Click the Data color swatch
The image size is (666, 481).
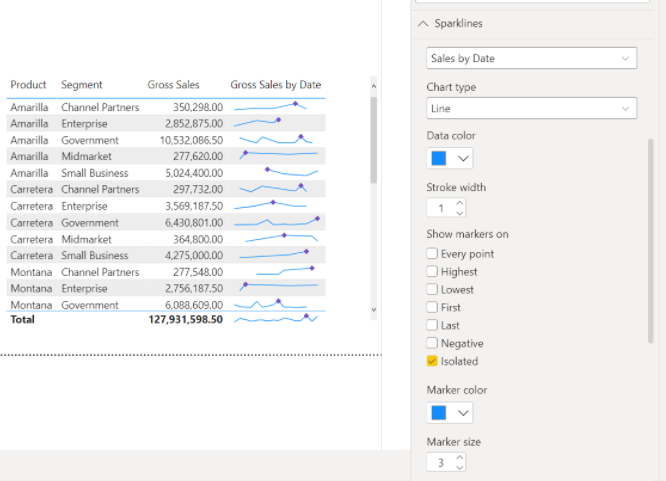point(439,158)
